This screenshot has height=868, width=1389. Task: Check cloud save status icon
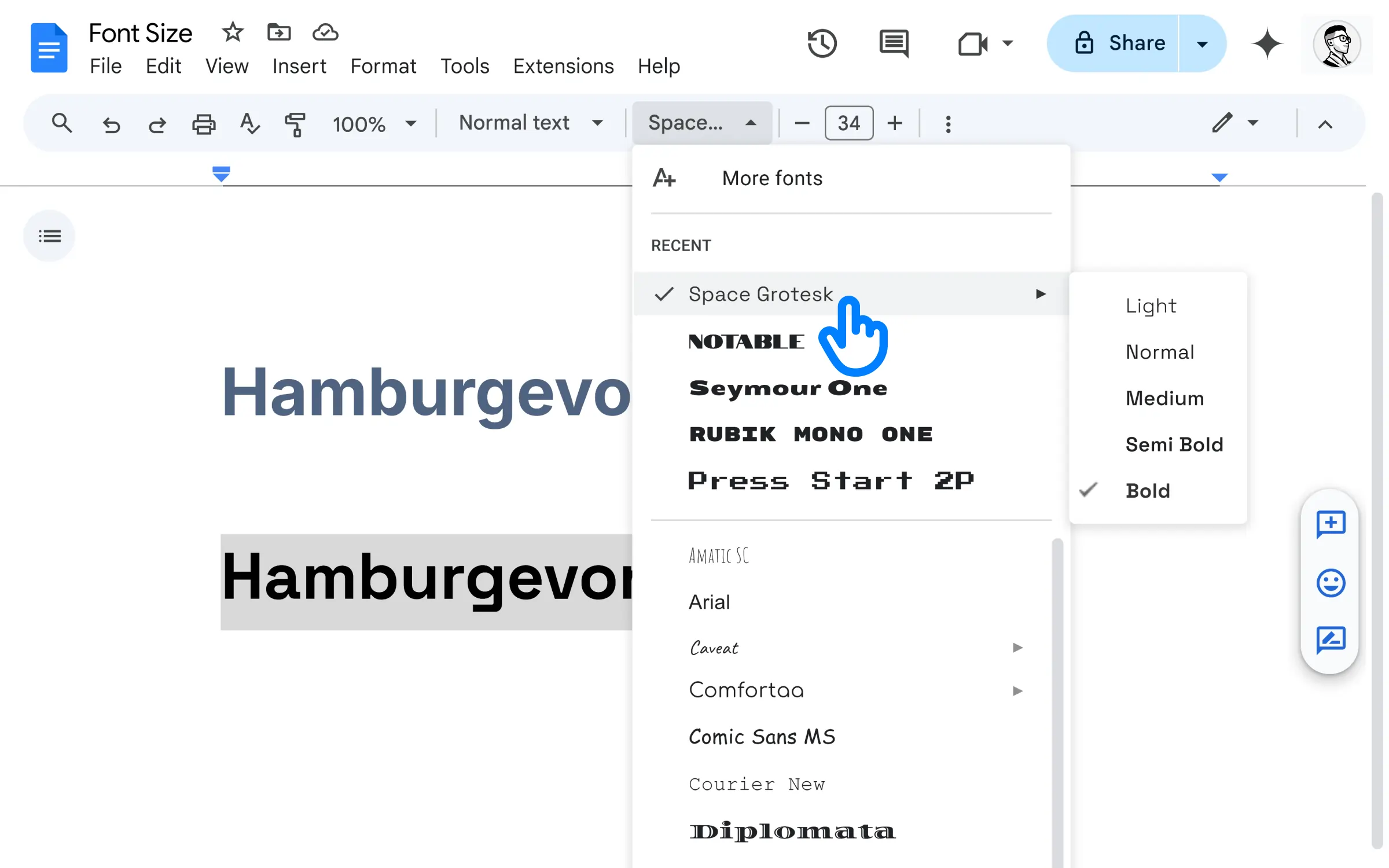click(x=325, y=32)
